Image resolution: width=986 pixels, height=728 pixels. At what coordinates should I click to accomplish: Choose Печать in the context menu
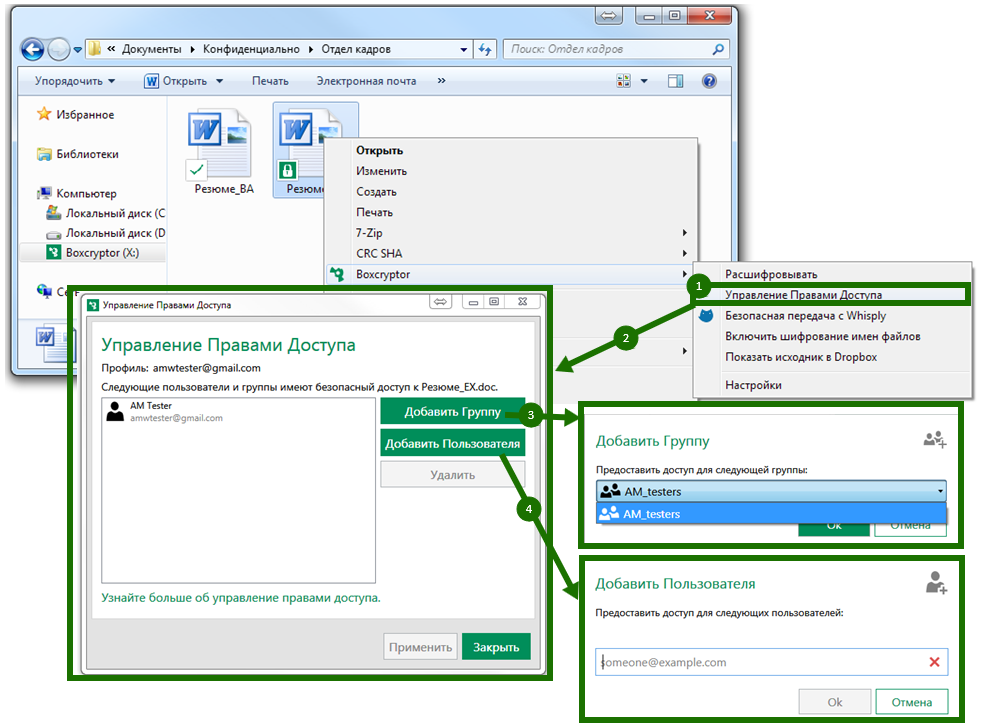pos(511,212)
